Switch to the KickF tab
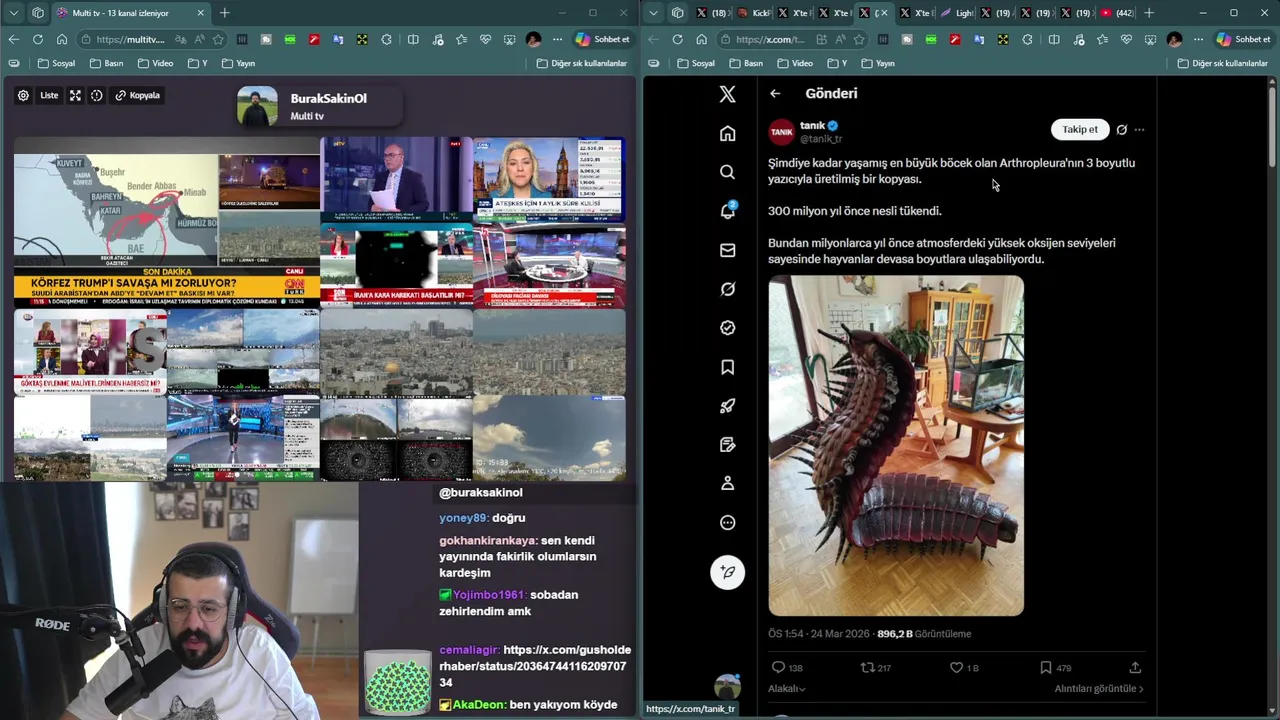The height and width of the screenshot is (720, 1280). [x=754, y=13]
